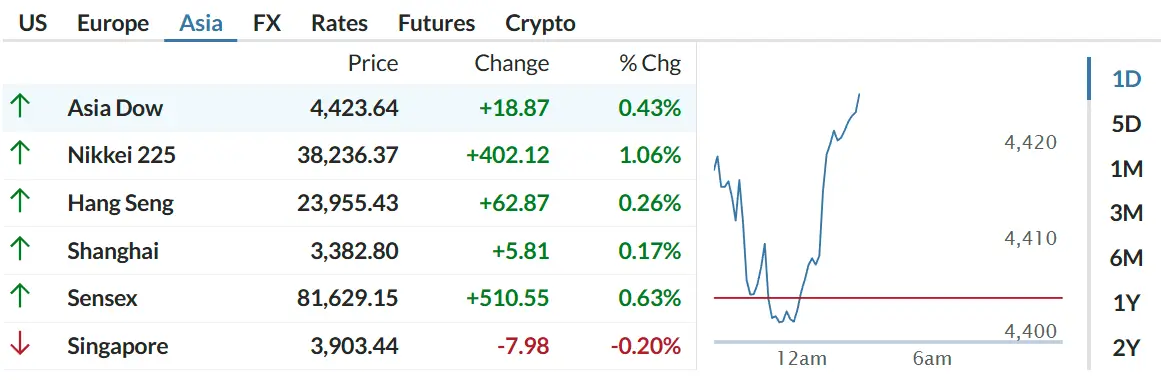
Task: Open the Europe markets tab
Action: coord(113,23)
